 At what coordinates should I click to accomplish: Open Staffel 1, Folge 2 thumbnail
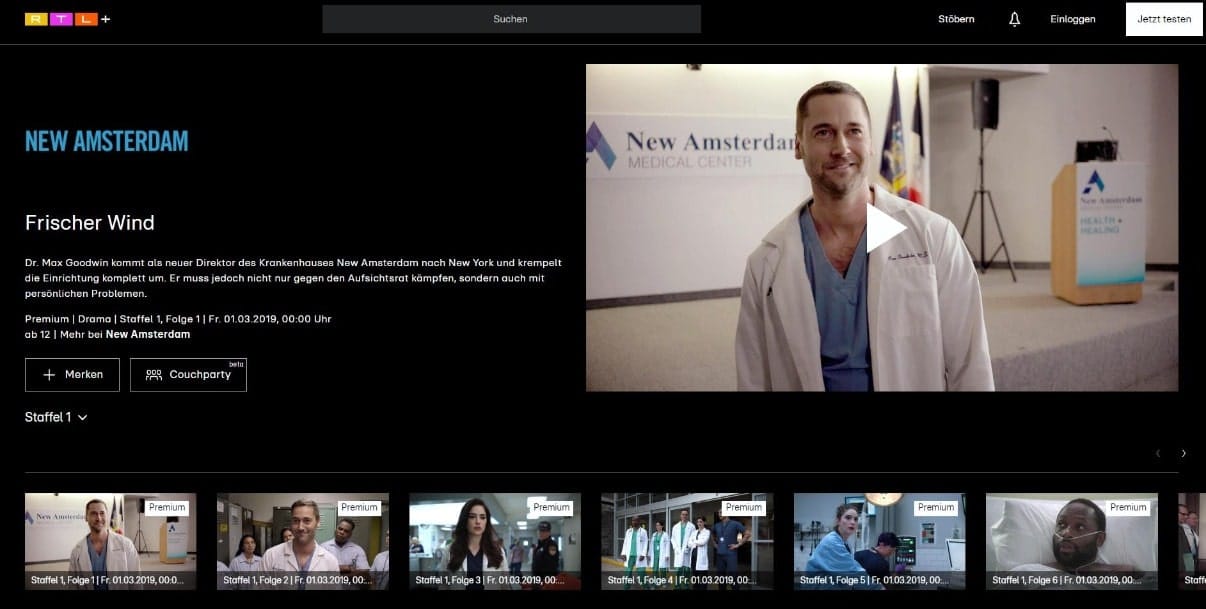coord(302,541)
